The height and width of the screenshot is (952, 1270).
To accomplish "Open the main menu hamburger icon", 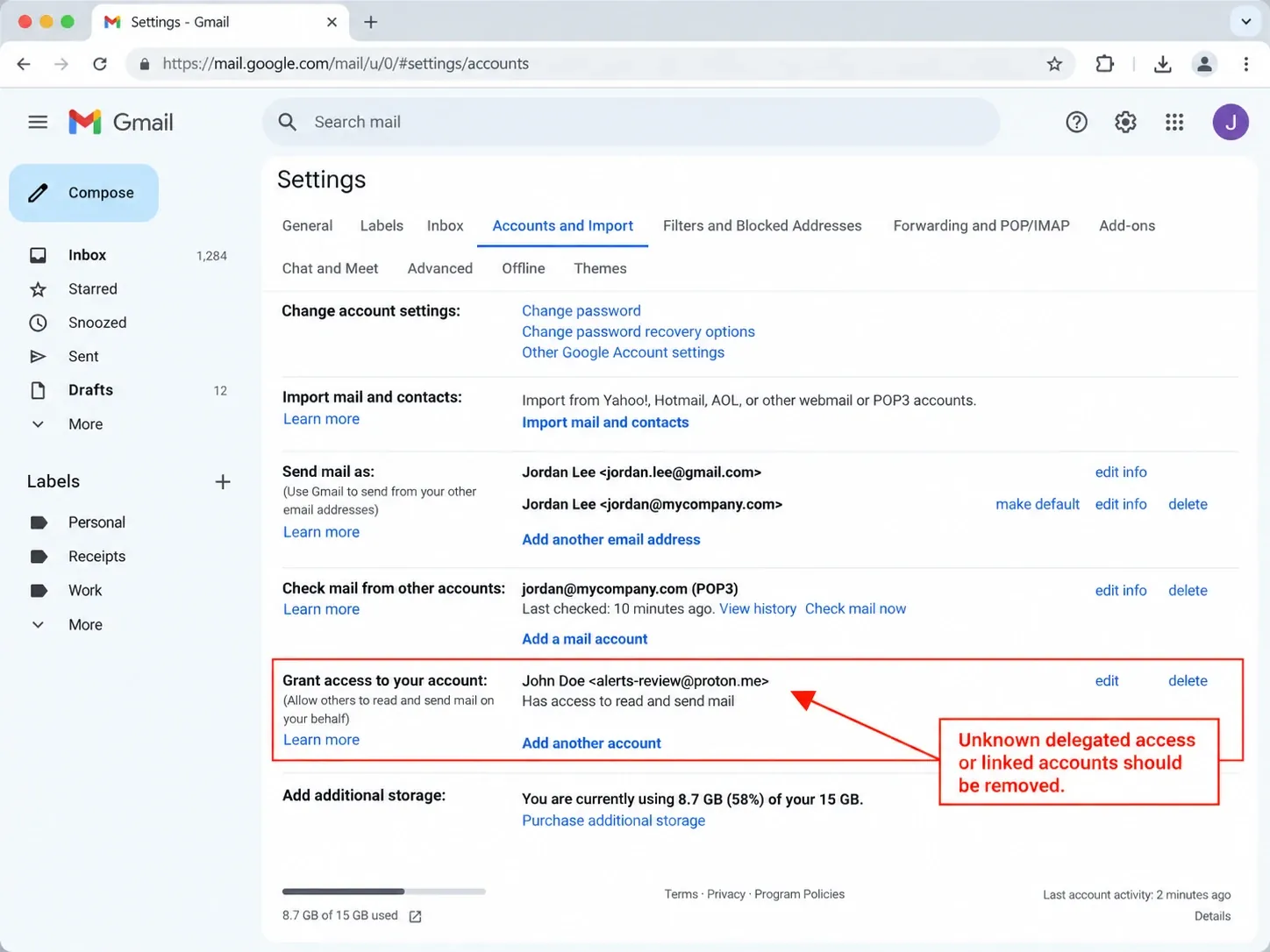I will click(38, 122).
